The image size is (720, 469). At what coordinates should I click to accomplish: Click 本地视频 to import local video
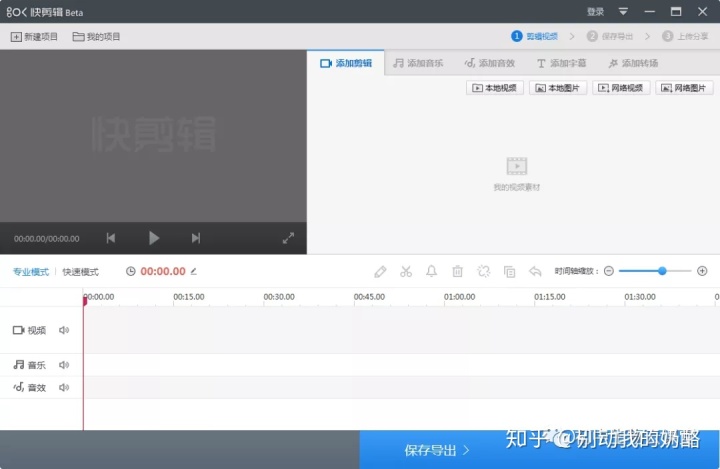495,88
